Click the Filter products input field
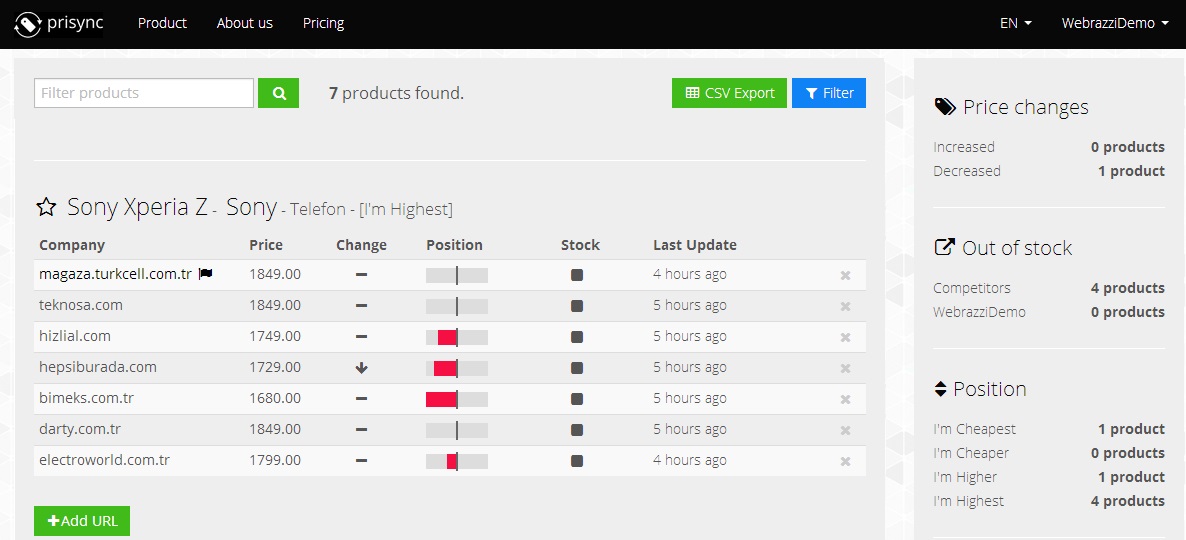The image size is (1186, 540). pyautogui.click(x=144, y=93)
